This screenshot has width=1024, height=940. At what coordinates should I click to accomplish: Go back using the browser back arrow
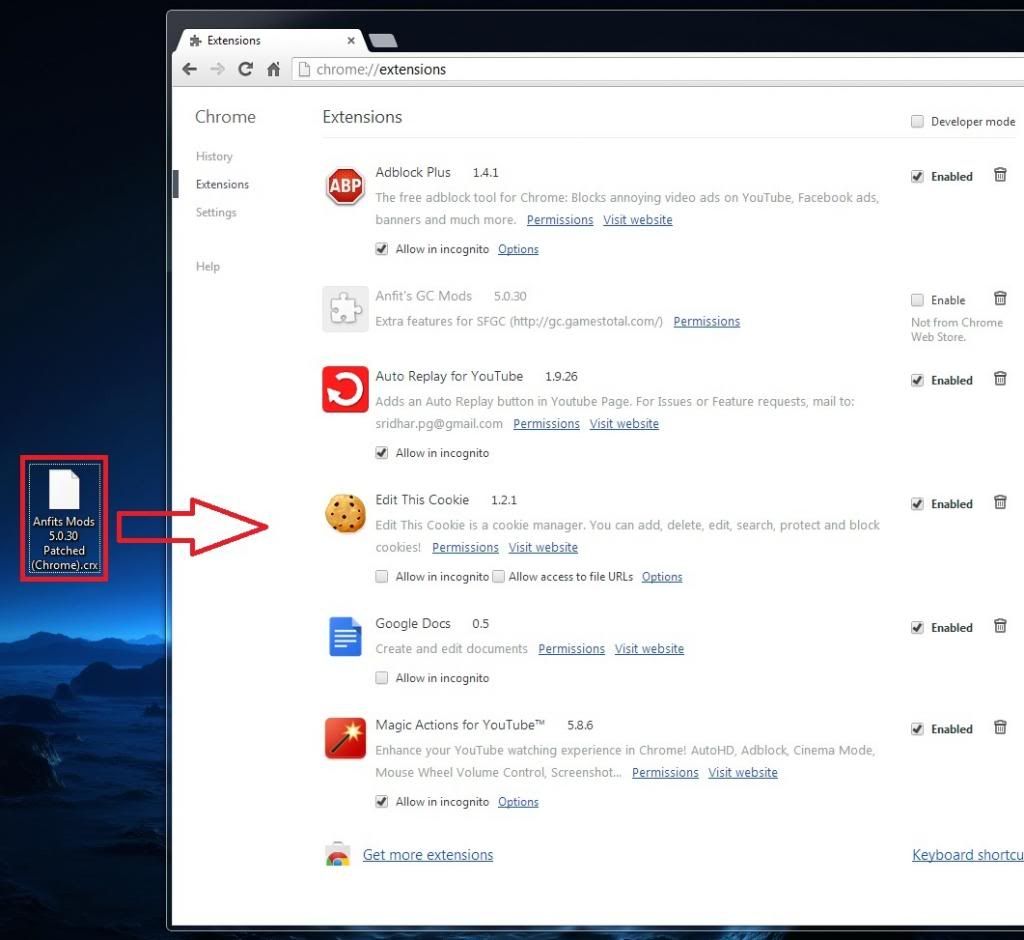(189, 69)
